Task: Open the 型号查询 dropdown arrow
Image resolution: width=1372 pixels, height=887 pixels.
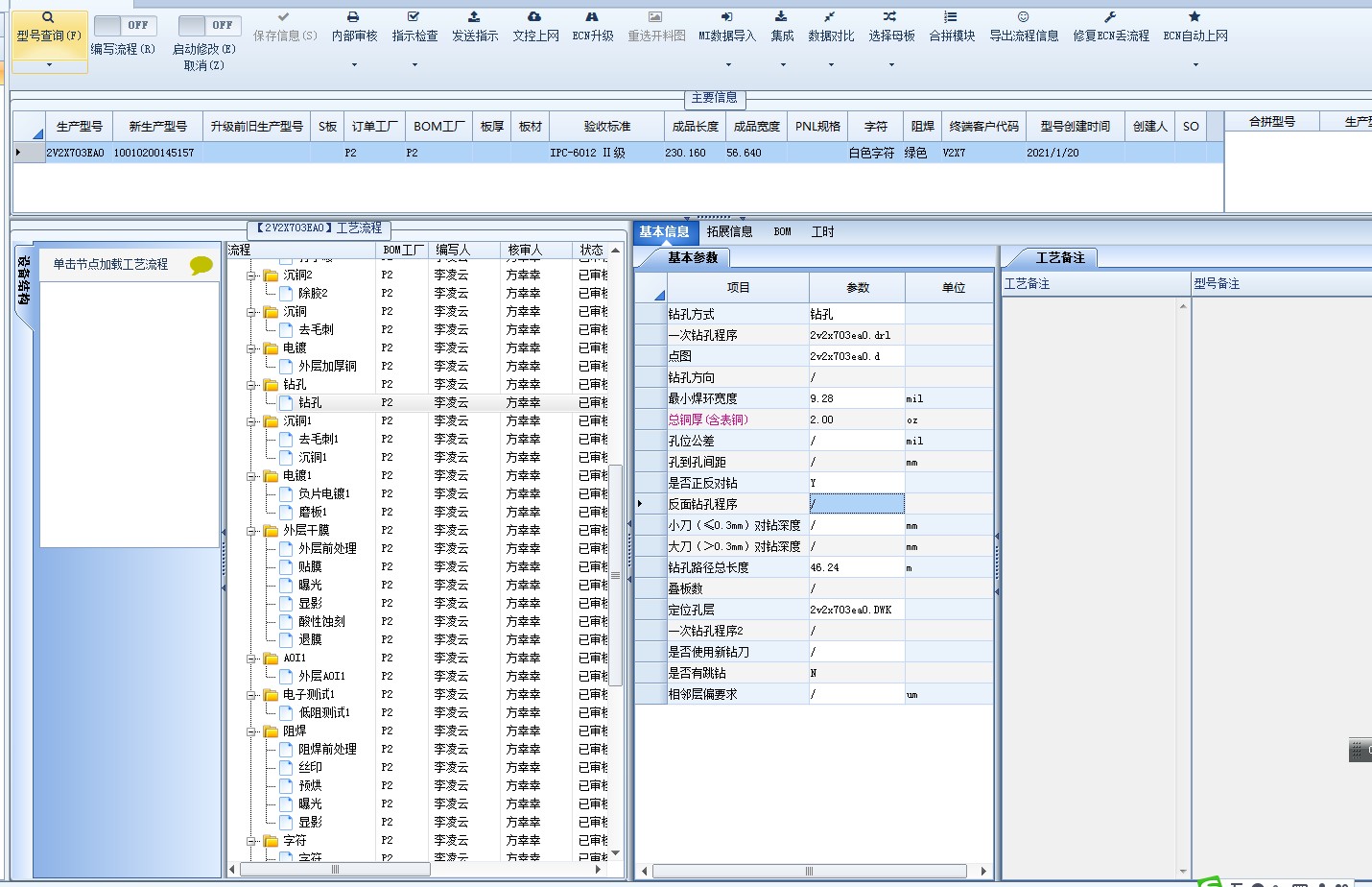Action: [x=49, y=65]
